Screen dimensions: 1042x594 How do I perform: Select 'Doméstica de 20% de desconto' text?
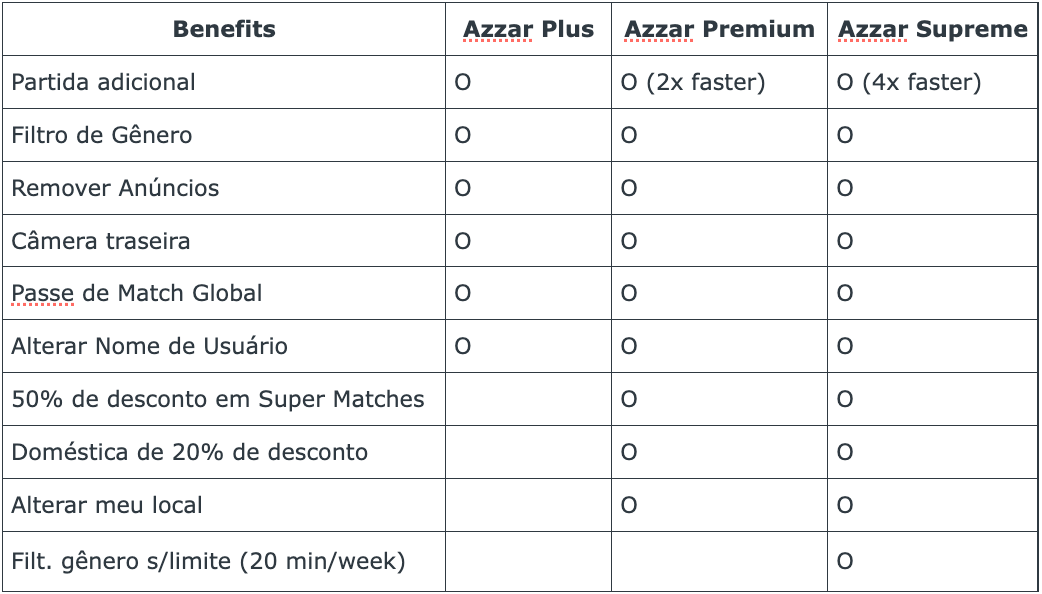coord(189,453)
